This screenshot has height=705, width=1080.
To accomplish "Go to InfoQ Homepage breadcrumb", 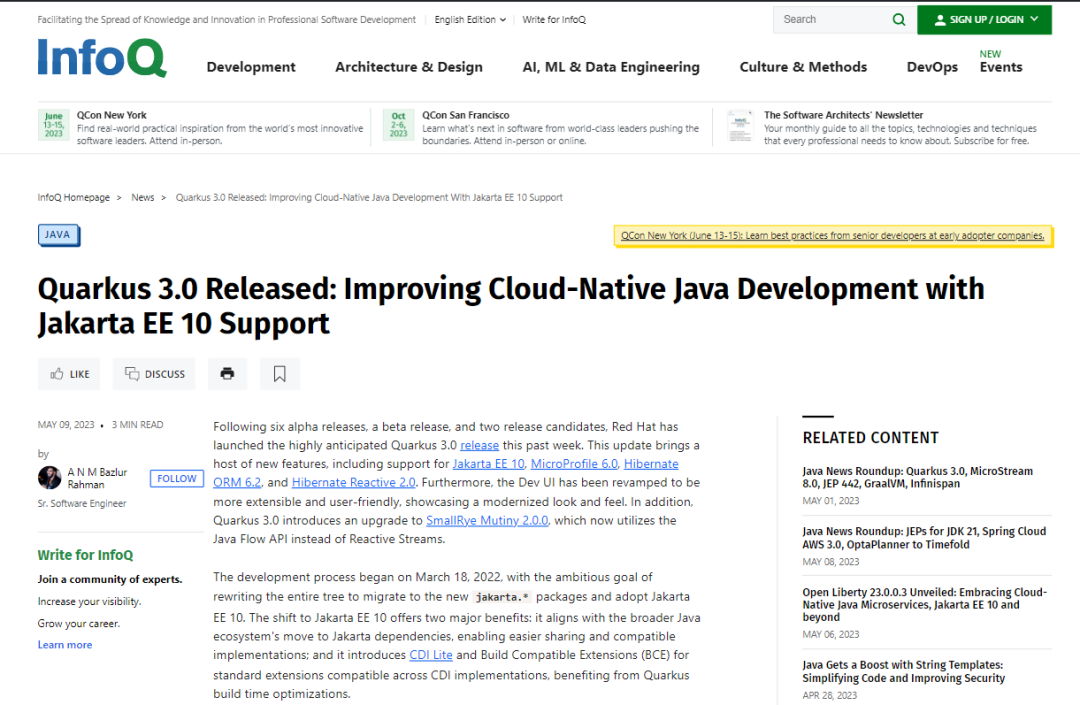I will (x=74, y=198).
